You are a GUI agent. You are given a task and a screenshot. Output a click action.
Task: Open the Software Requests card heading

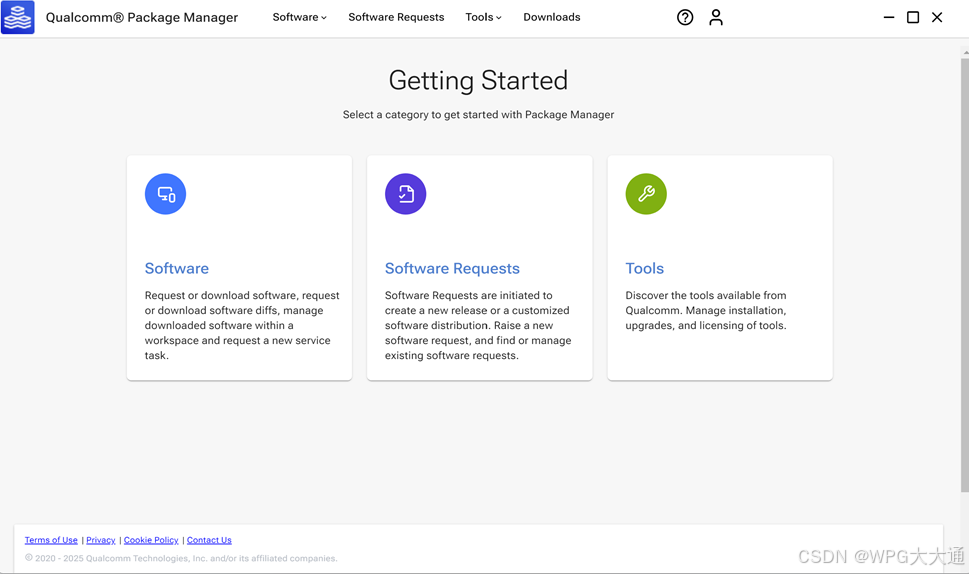(452, 268)
